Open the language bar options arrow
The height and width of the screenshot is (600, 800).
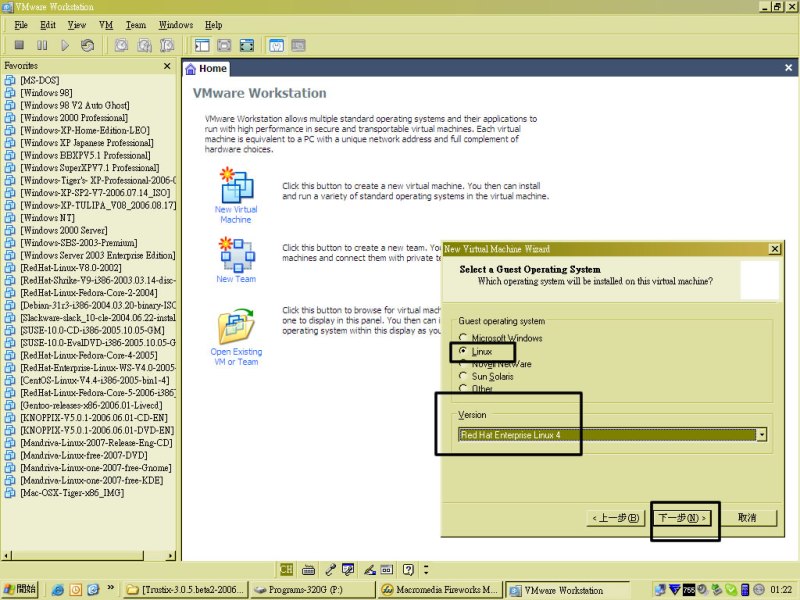[x=426, y=569]
